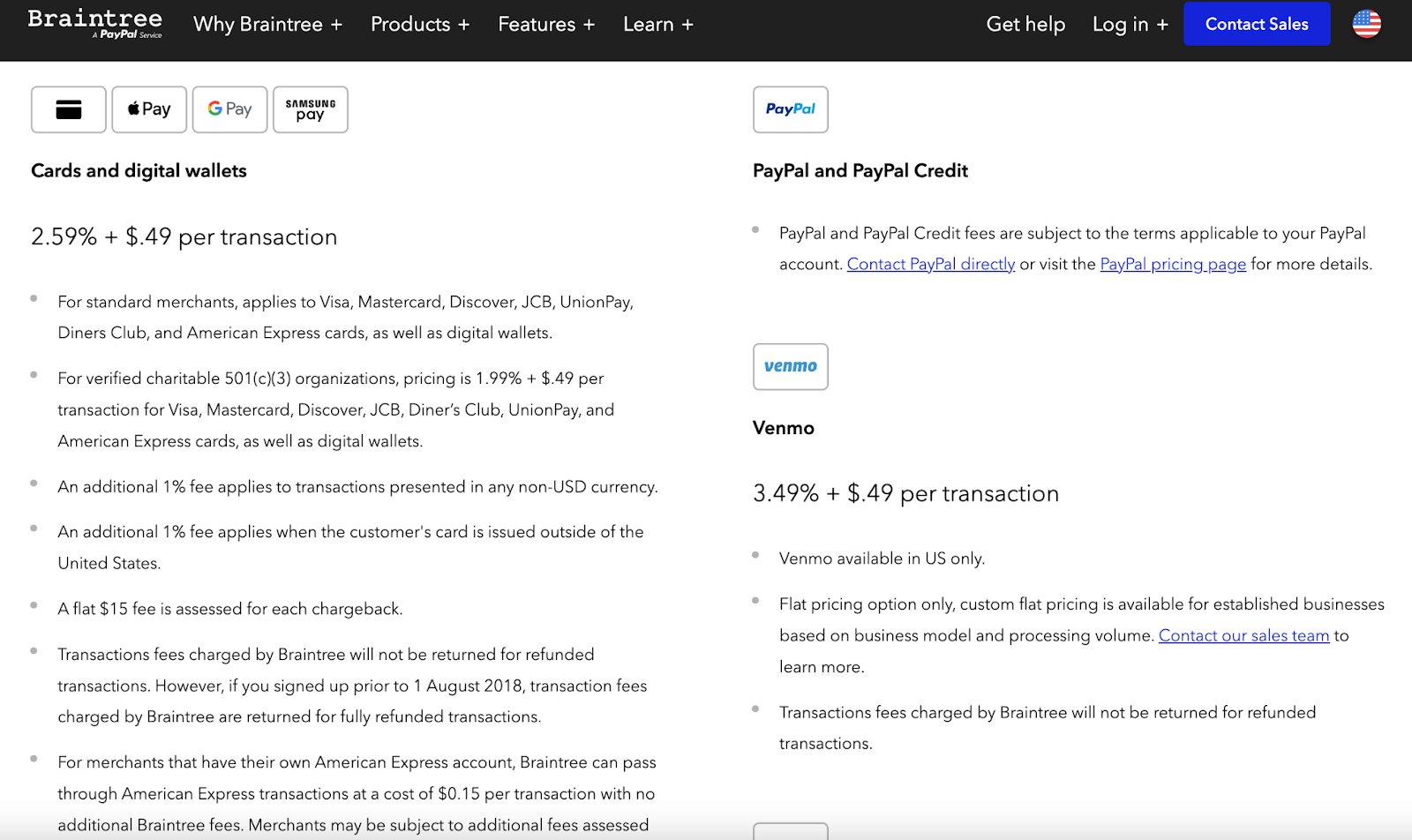Open the Get help link
The width and height of the screenshot is (1412, 840).
pos(1025,25)
